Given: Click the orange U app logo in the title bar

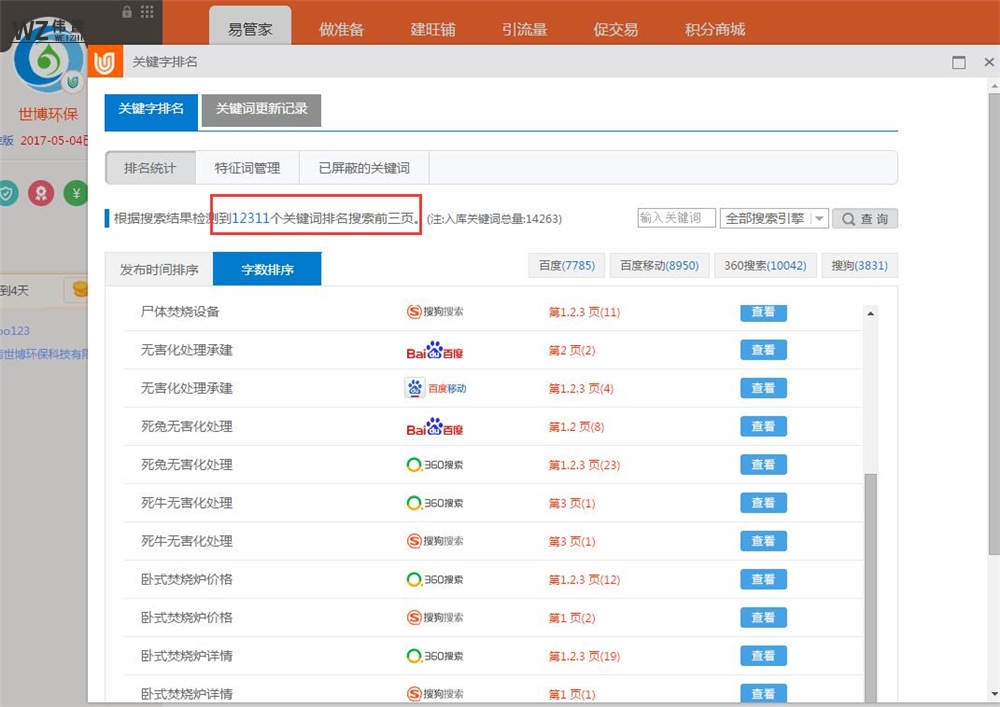Looking at the screenshot, I should point(107,61).
